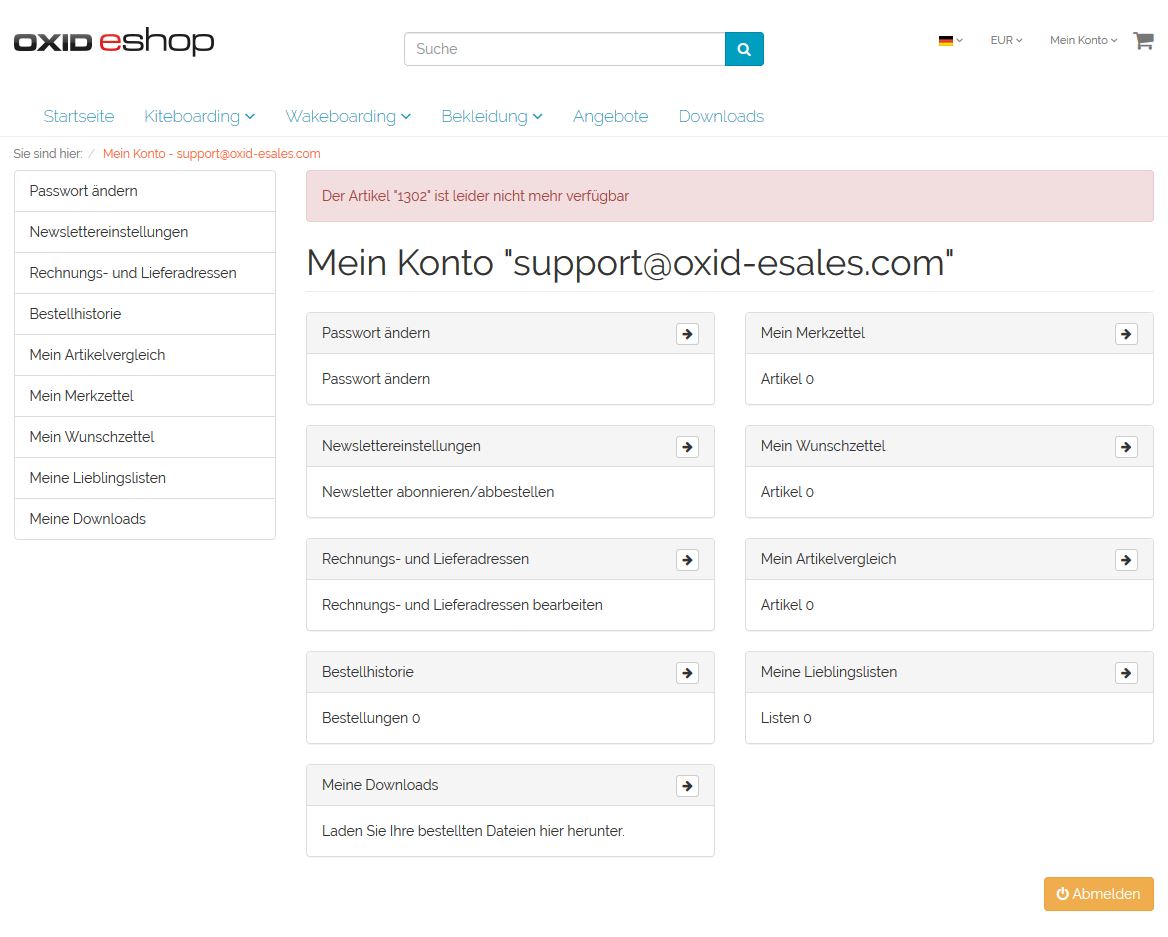The image size is (1168, 937).
Task: Go to Startseite in navigation bar
Action: click(78, 117)
